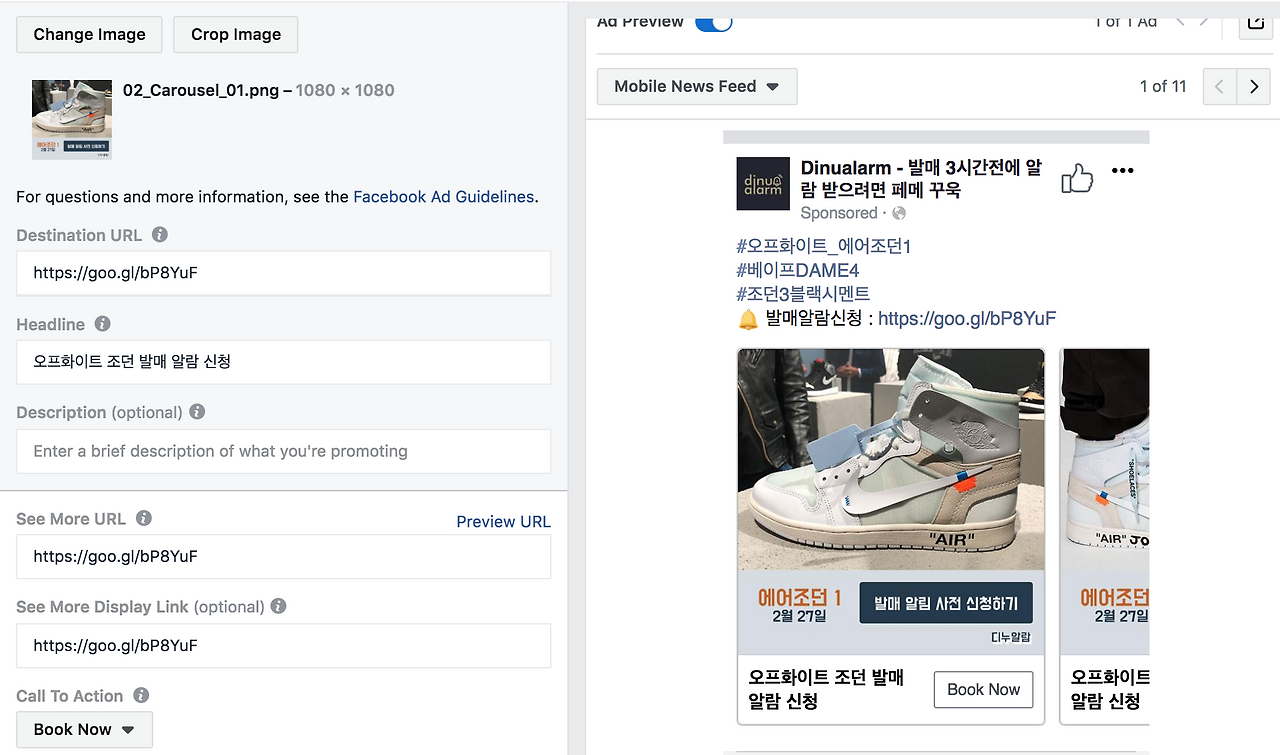
Task: Click the See More Display Link input field
Action: coord(284,646)
